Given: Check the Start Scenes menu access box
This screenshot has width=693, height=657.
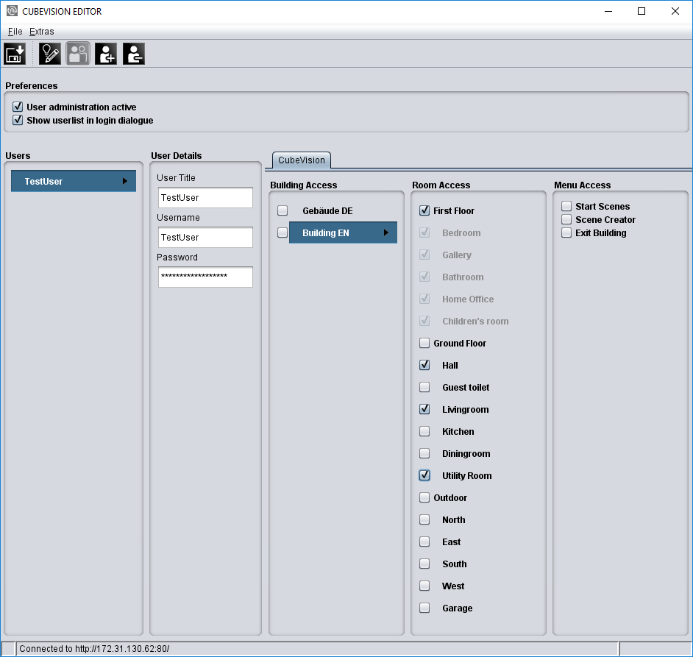Looking at the screenshot, I should 566,206.
